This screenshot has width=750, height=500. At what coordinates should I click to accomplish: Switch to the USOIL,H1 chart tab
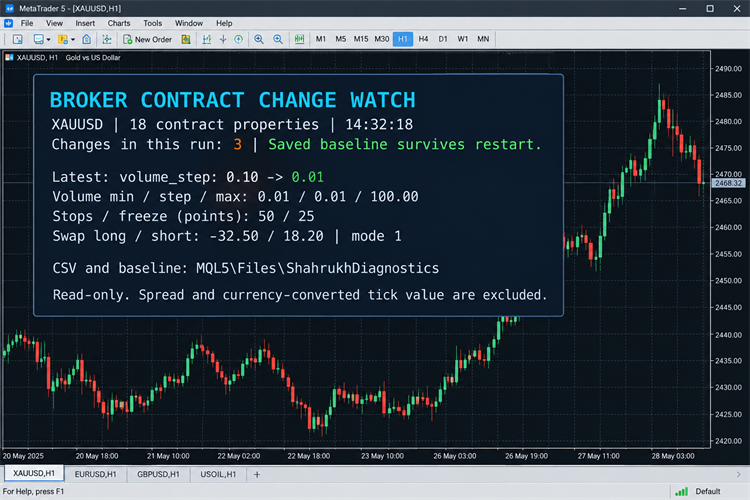click(218, 474)
